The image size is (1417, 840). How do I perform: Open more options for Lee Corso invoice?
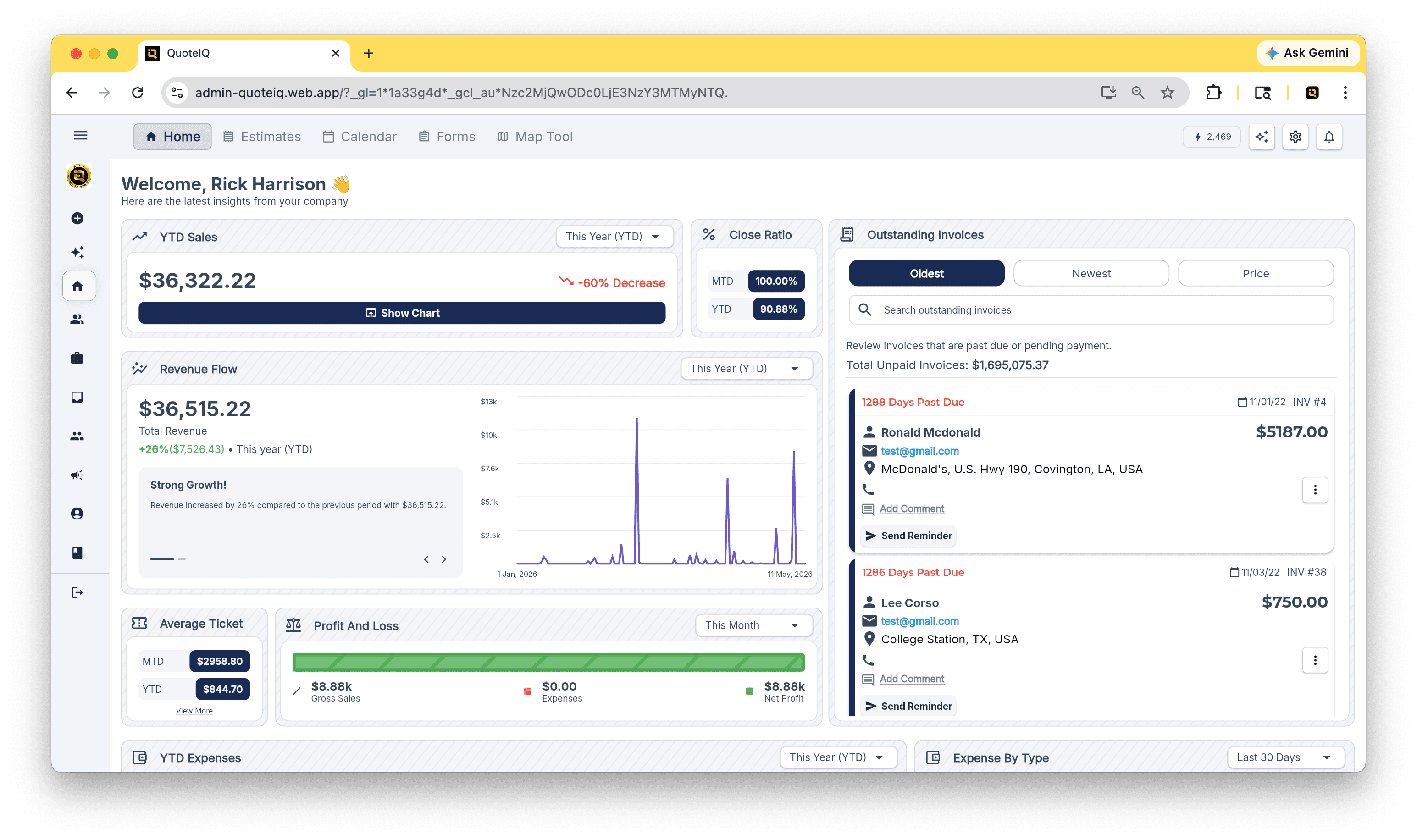click(x=1315, y=661)
